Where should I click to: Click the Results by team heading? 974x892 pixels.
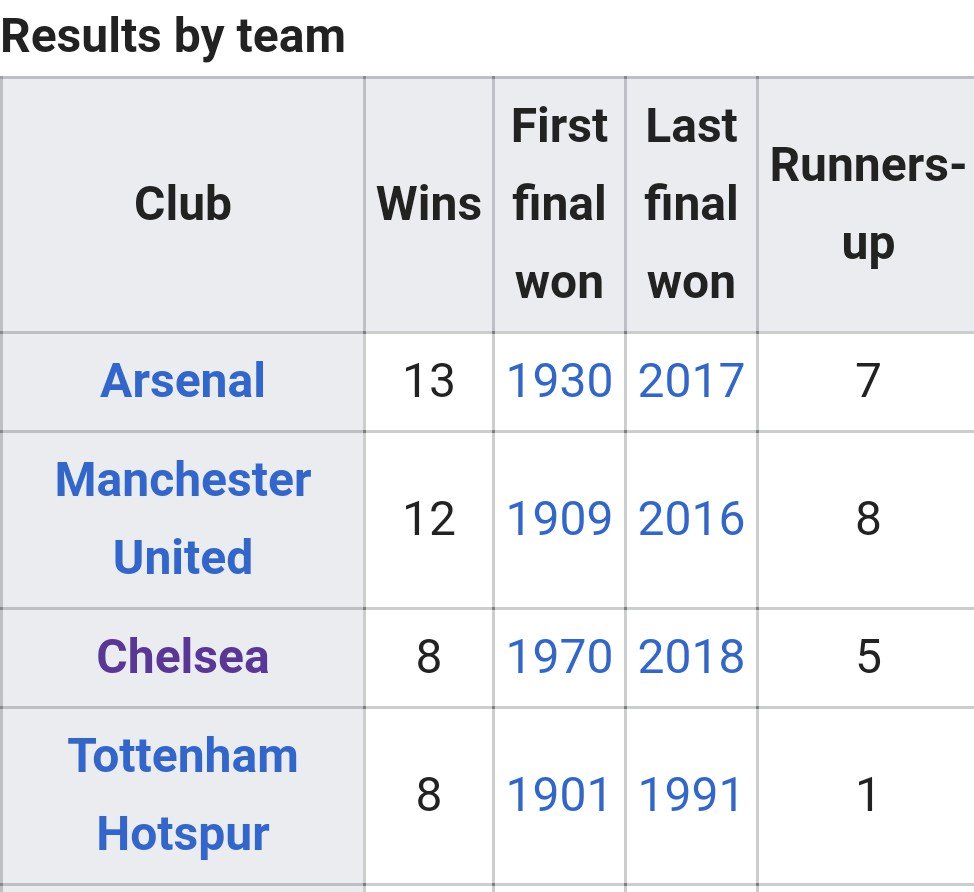[x=173, y=37]
